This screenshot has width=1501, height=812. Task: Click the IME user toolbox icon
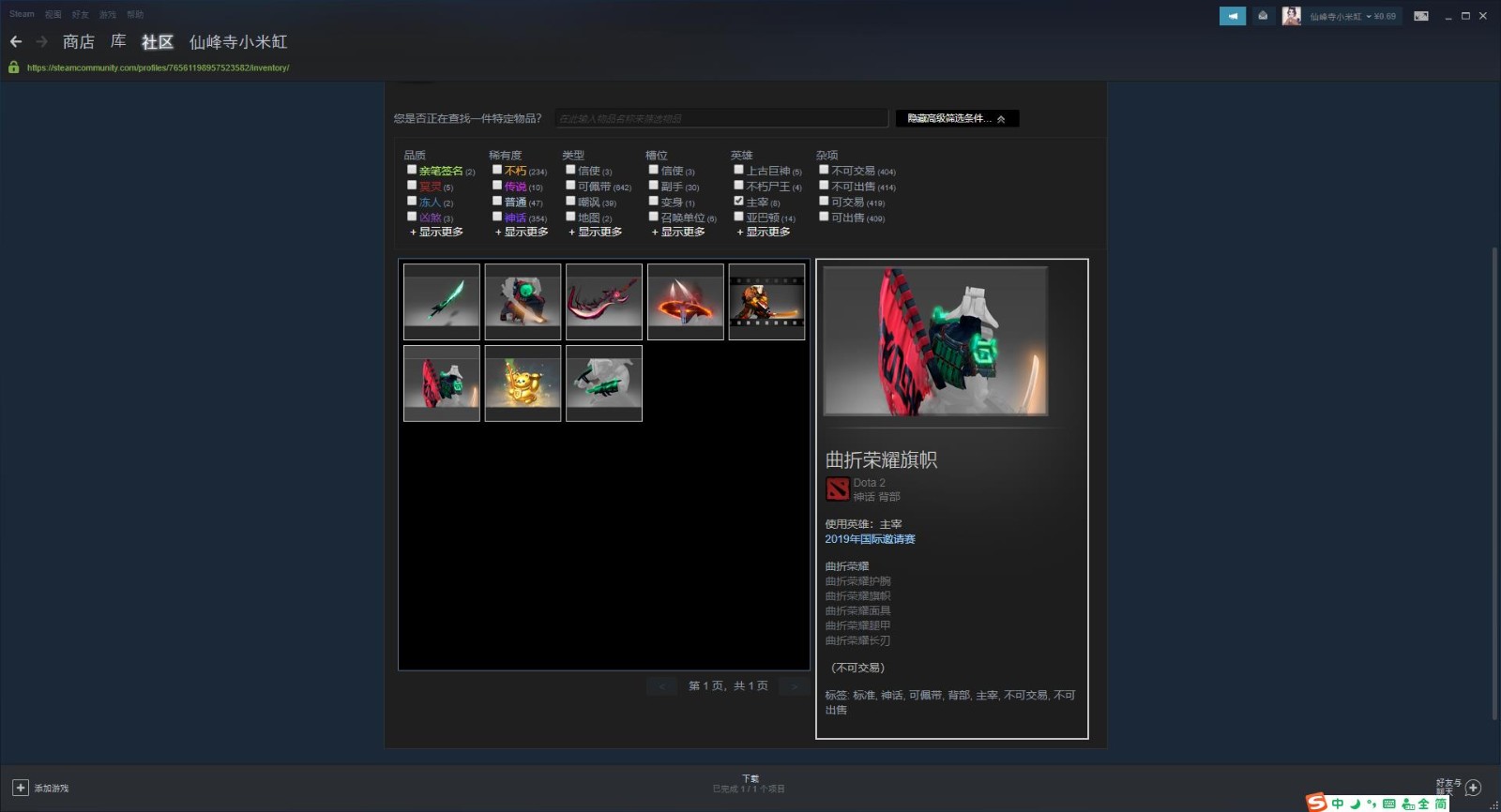tap(1408, 804)
